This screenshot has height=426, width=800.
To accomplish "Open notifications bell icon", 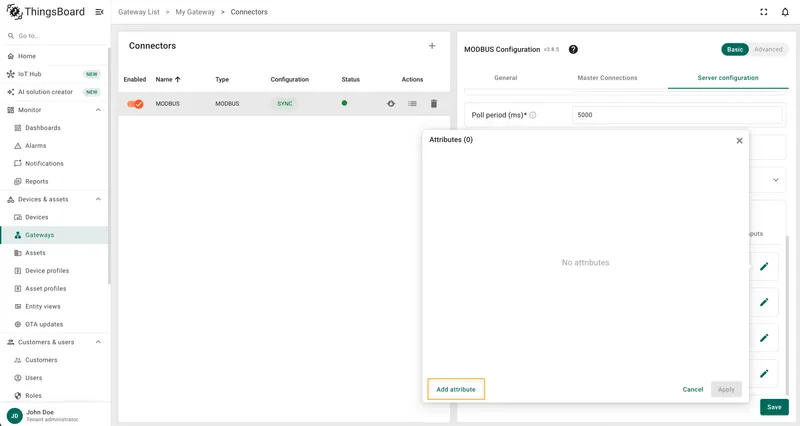I will coord(785,12).
